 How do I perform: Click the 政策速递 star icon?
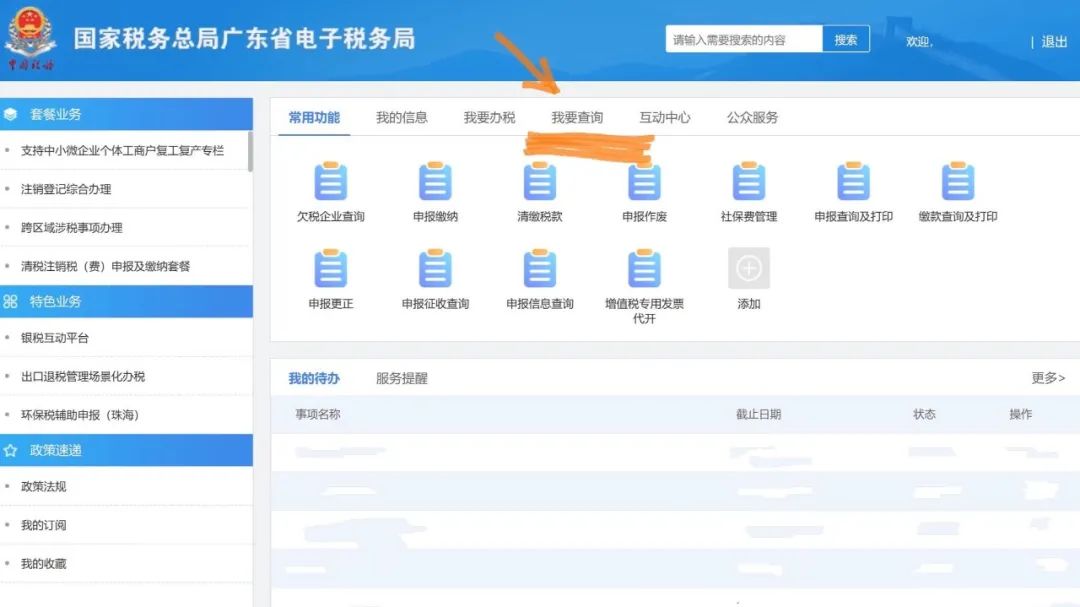click(10, 451)
